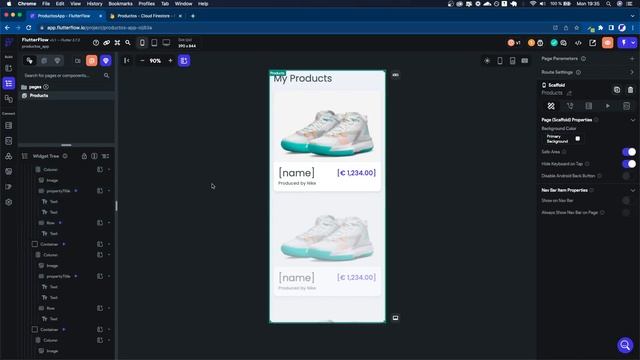Click the white Primary Background color swatch

(x=578, y=139)
